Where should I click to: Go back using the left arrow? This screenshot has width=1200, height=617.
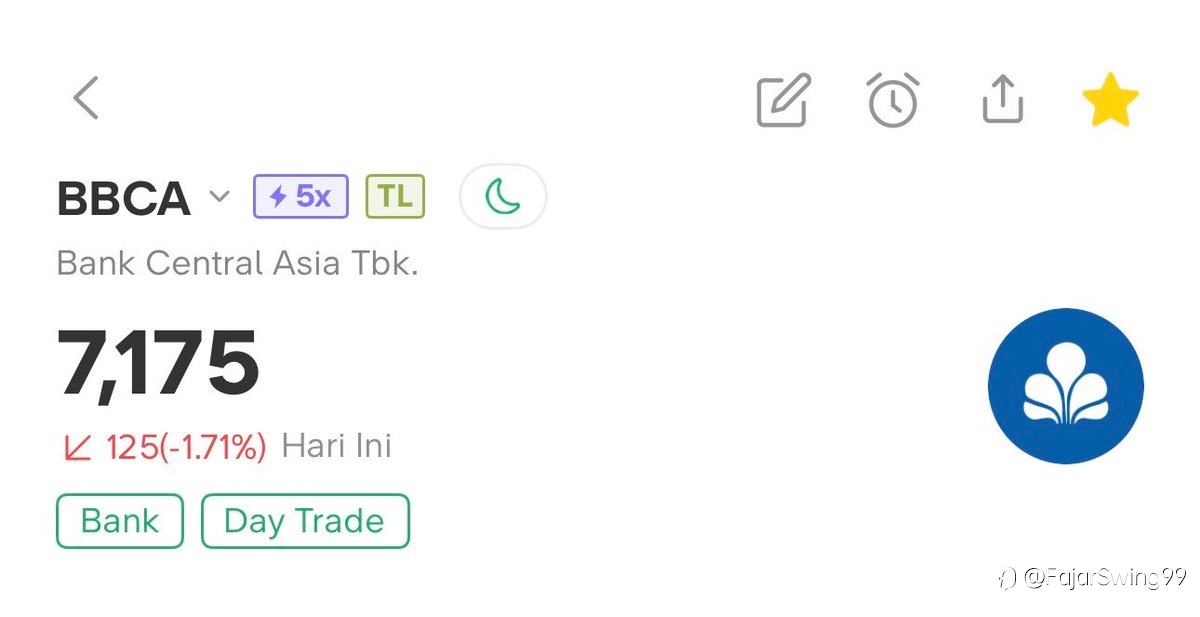coord(86,99)
